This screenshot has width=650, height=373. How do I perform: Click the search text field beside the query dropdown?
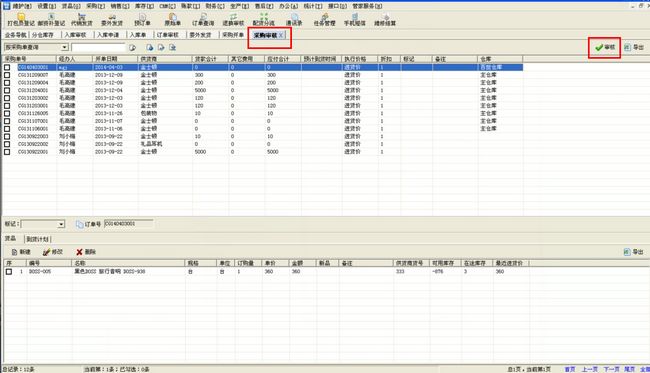pyautogui.click(x=98, y=47)
